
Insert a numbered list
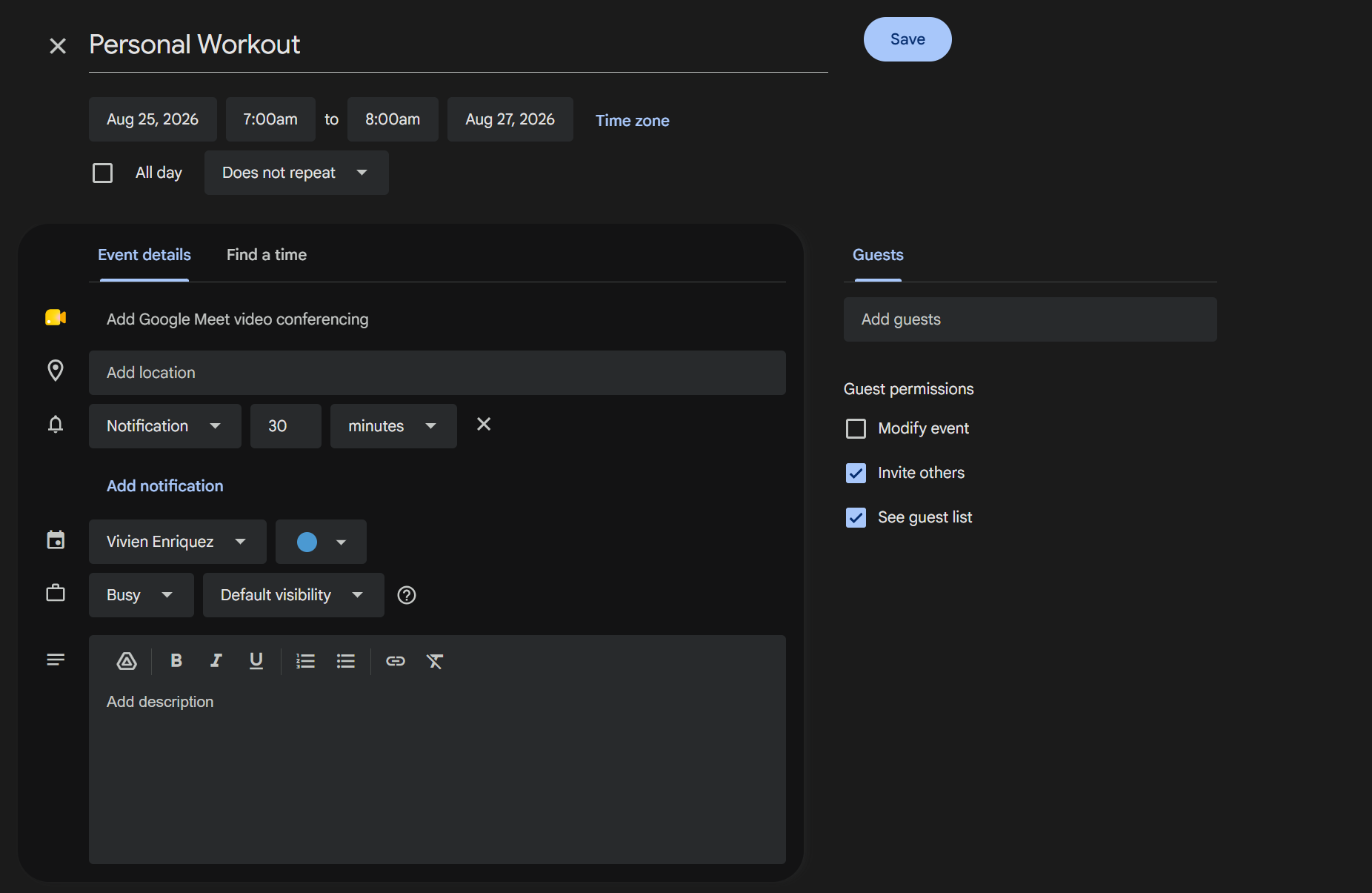pyautogui.click(x=305, y=661)
